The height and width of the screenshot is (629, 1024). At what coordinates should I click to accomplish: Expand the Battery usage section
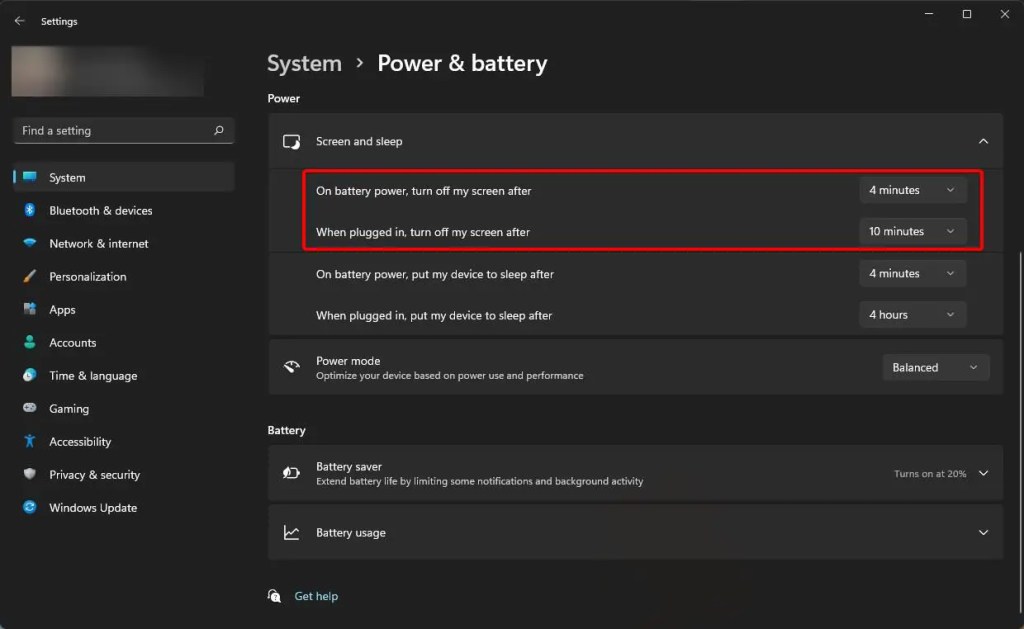[x=983, y=532]
